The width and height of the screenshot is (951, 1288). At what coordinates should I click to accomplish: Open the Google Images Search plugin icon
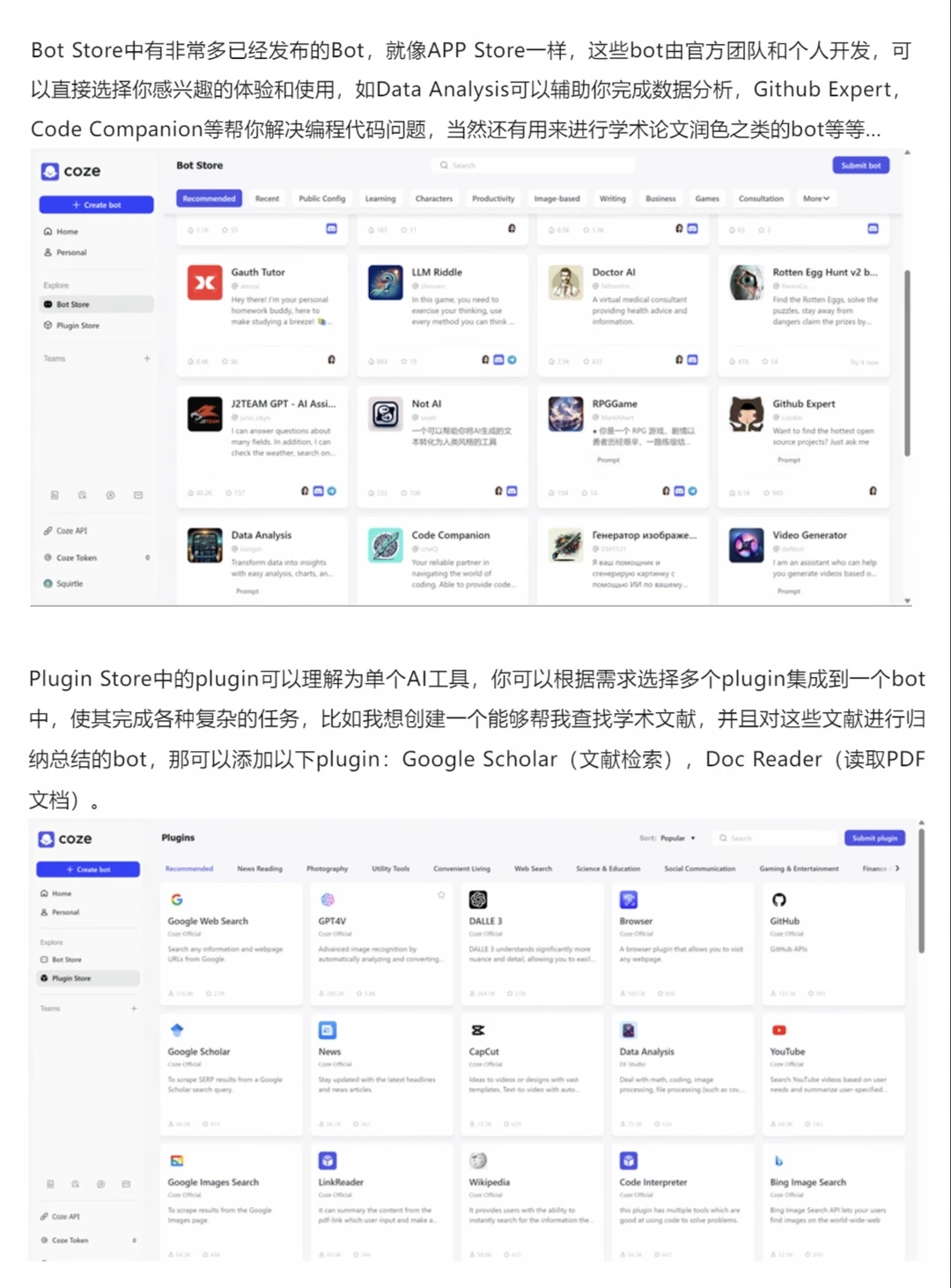pos(177,1160)
